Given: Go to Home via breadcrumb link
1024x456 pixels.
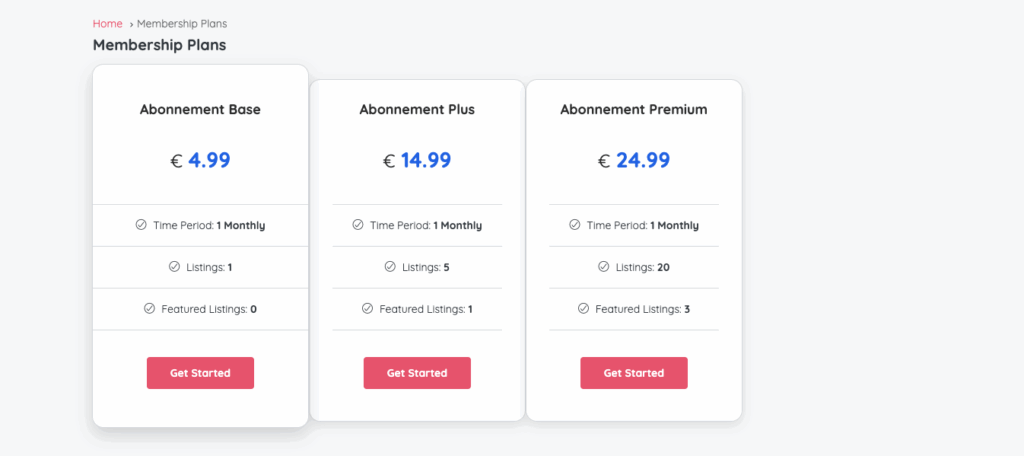Looking at the screenshot, I should pos(108,24).
